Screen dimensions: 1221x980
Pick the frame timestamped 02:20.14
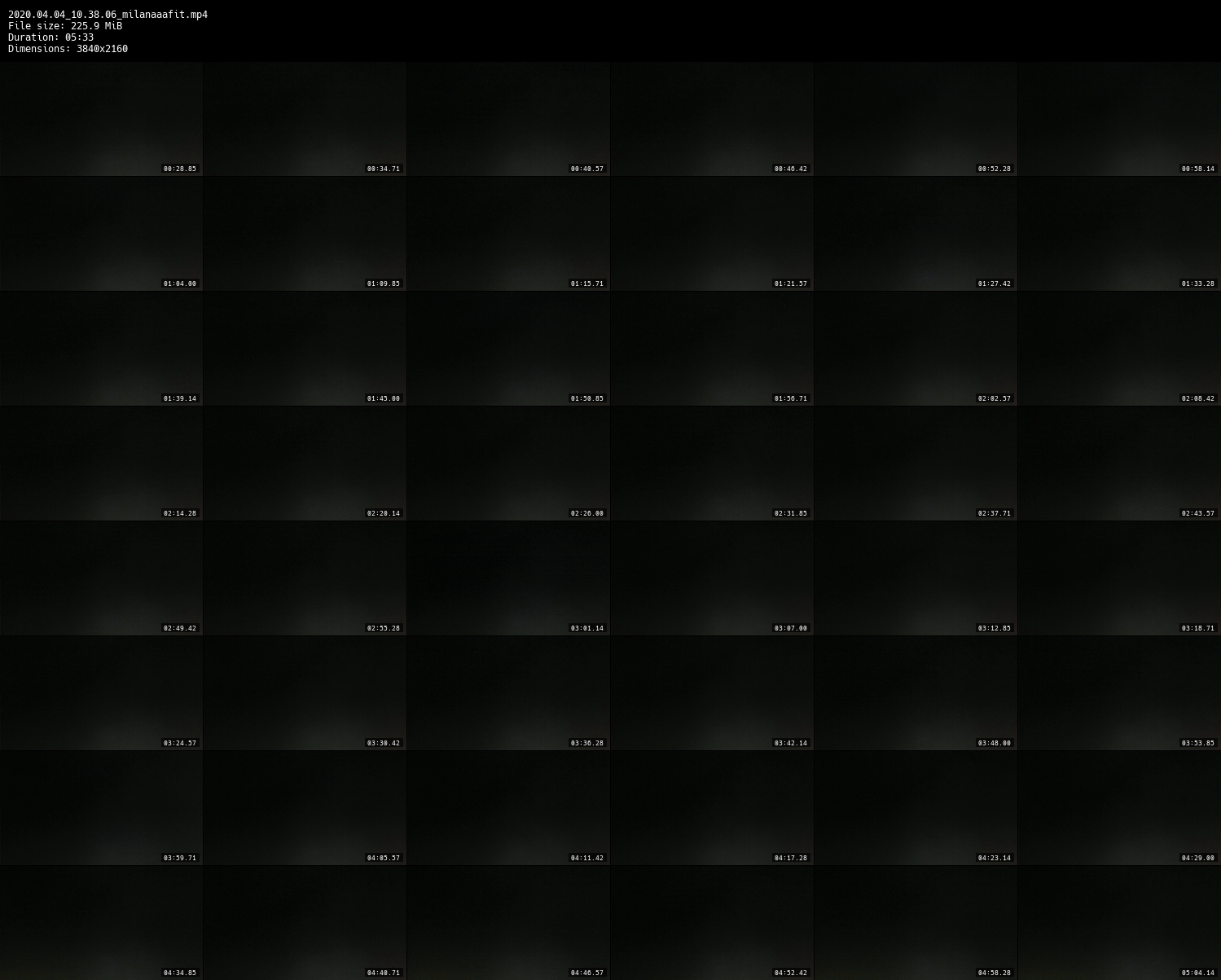pyautogui.click(x=305, y=464)
